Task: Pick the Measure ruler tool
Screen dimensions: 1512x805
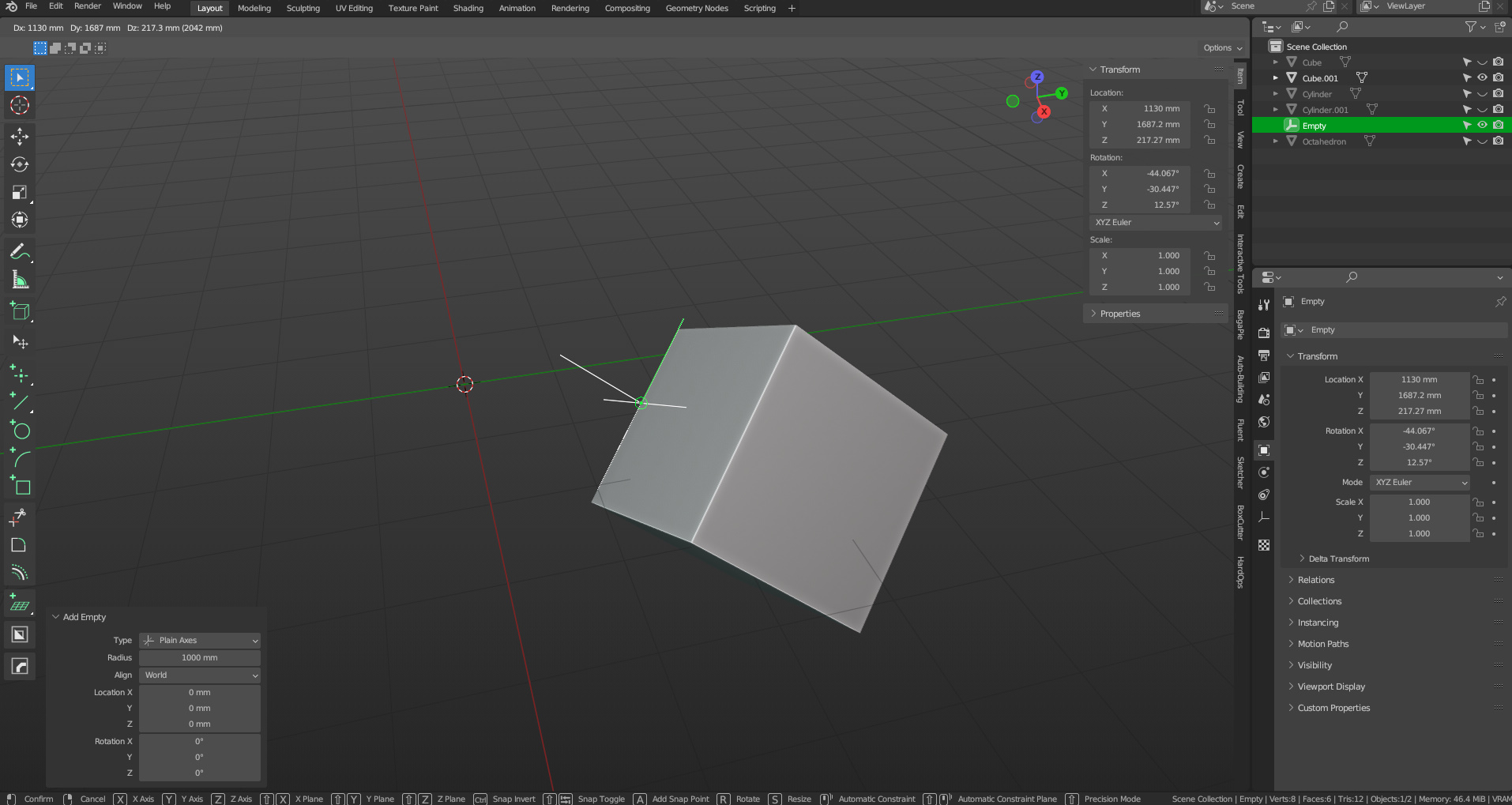Action: pyautogui.click(x=20, y=280)
